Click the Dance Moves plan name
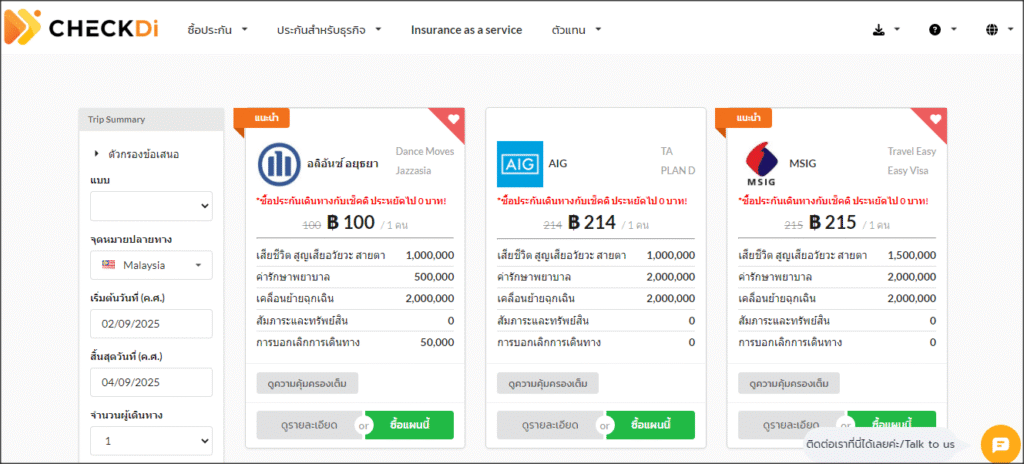1024x464 pixels. click(424, 152)
